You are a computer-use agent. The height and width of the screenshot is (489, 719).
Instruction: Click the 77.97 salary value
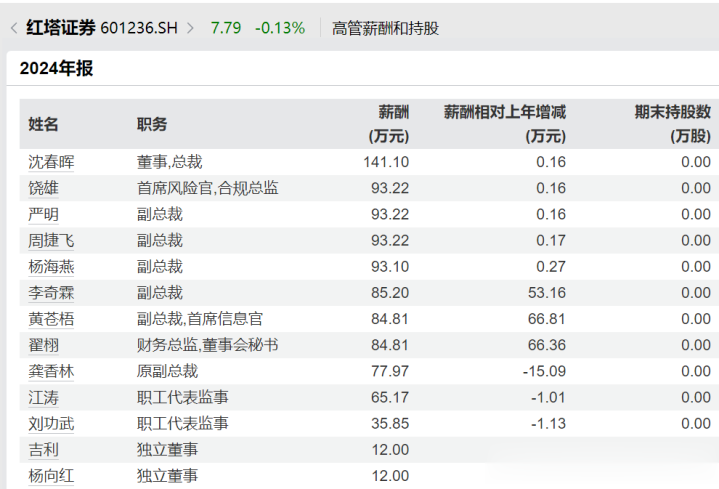[390, 371]
